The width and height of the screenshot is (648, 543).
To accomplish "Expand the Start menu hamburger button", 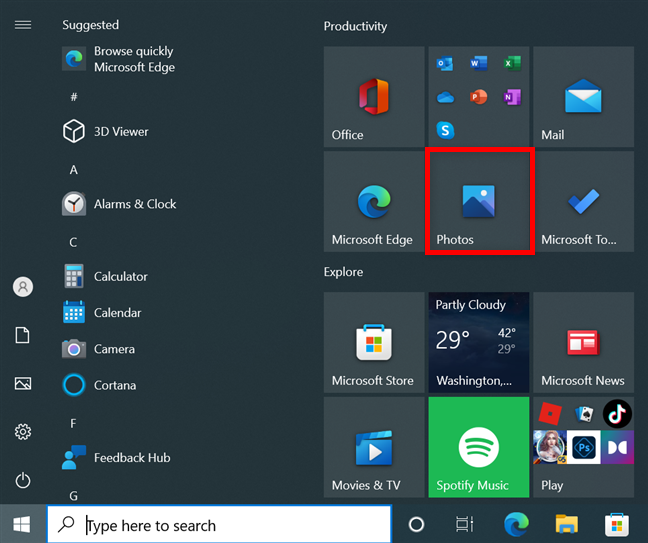I will 23,25.
